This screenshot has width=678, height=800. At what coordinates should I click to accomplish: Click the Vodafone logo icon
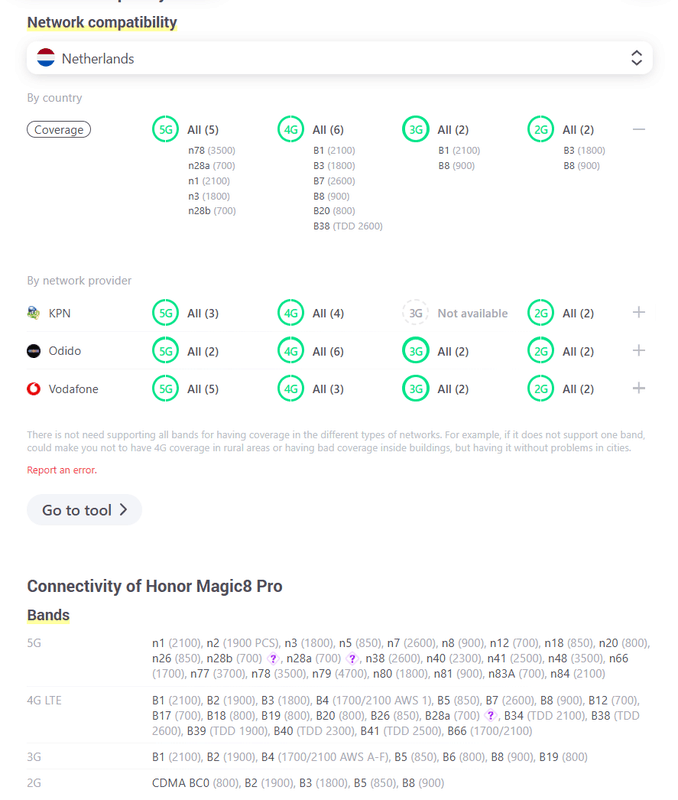34,389
